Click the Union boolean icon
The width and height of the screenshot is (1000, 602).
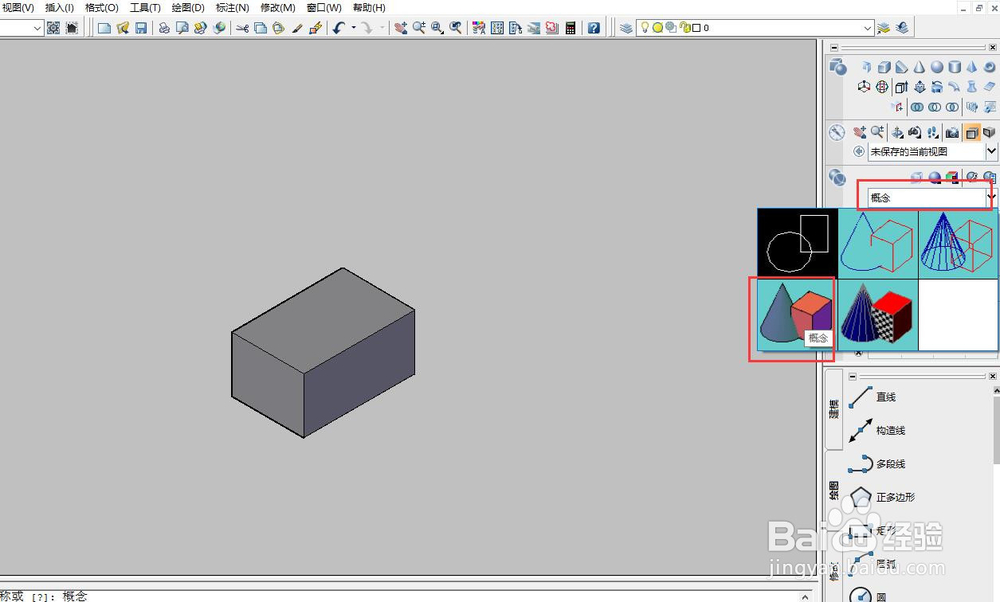click(917, 106)
